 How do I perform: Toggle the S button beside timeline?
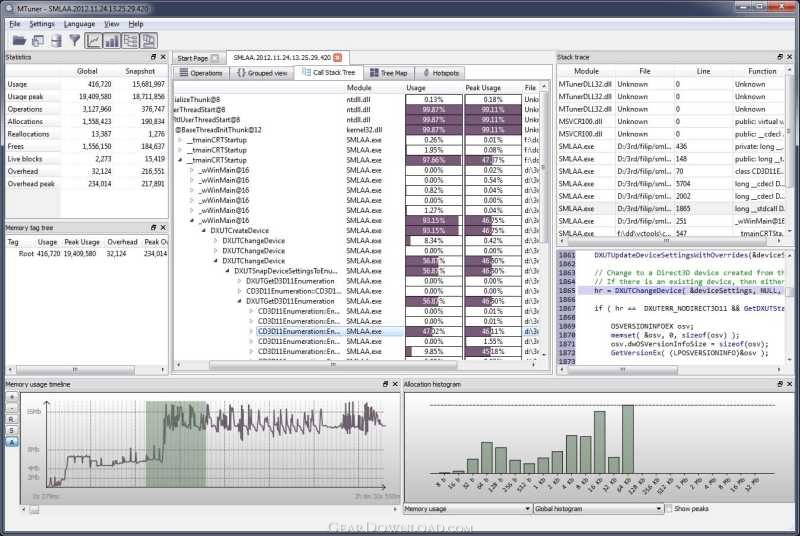pos(12,430)
